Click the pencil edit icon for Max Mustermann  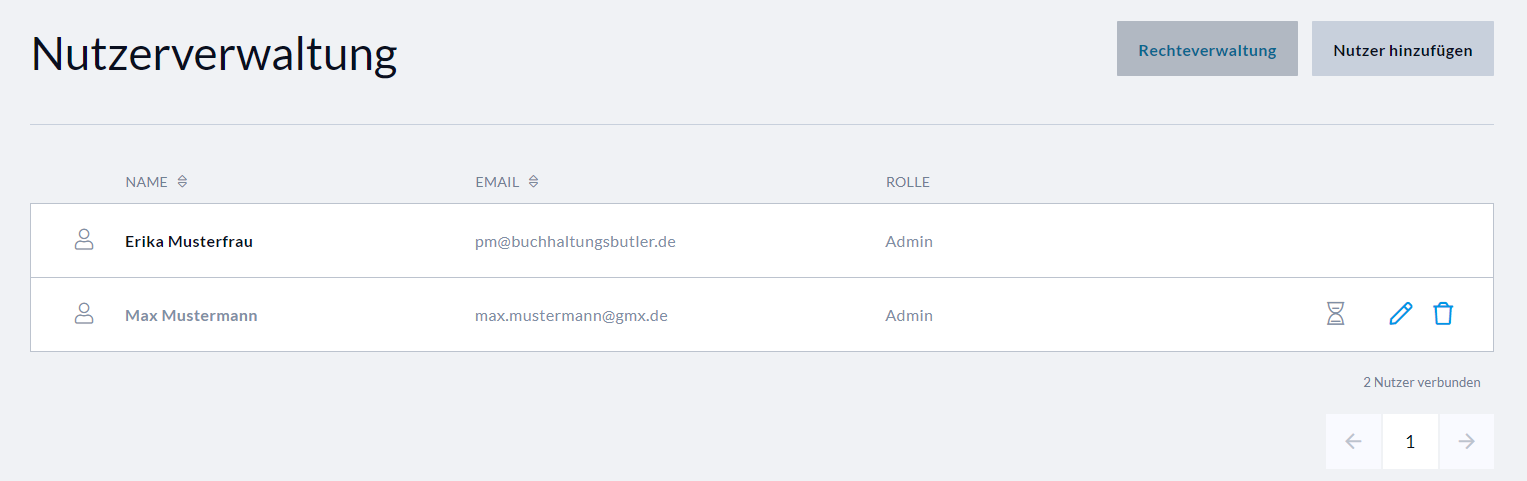1401,314
